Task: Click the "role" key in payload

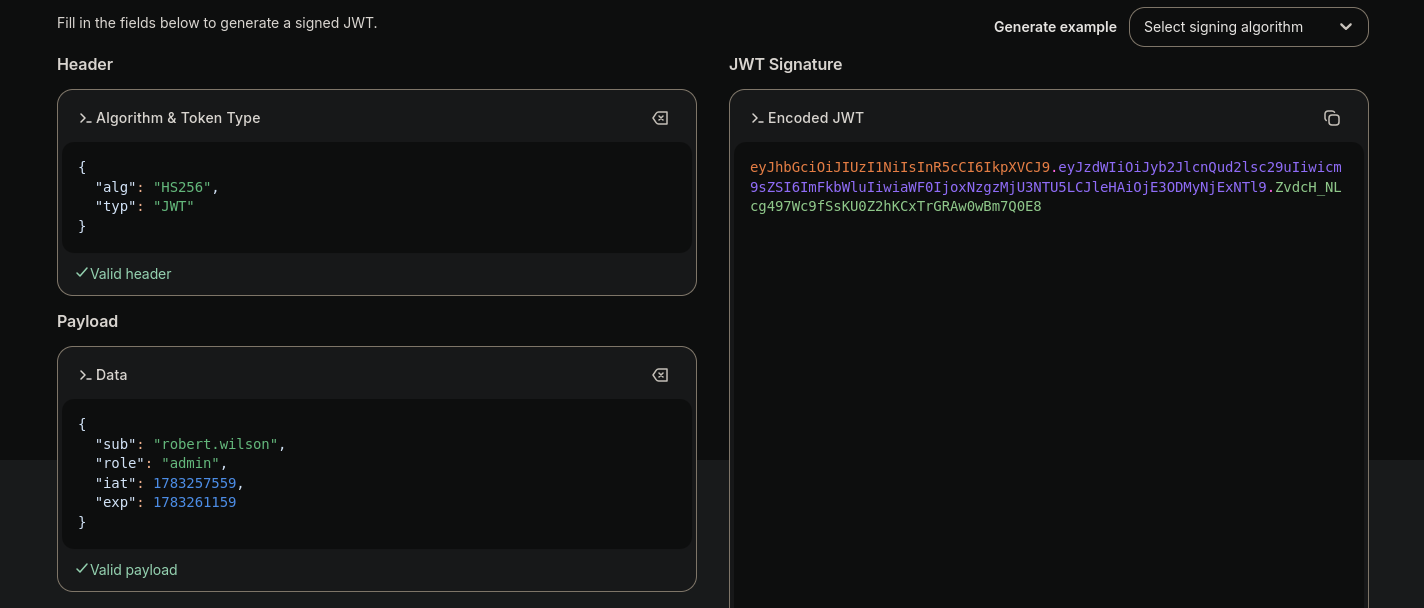Action: tap(119, 463)
